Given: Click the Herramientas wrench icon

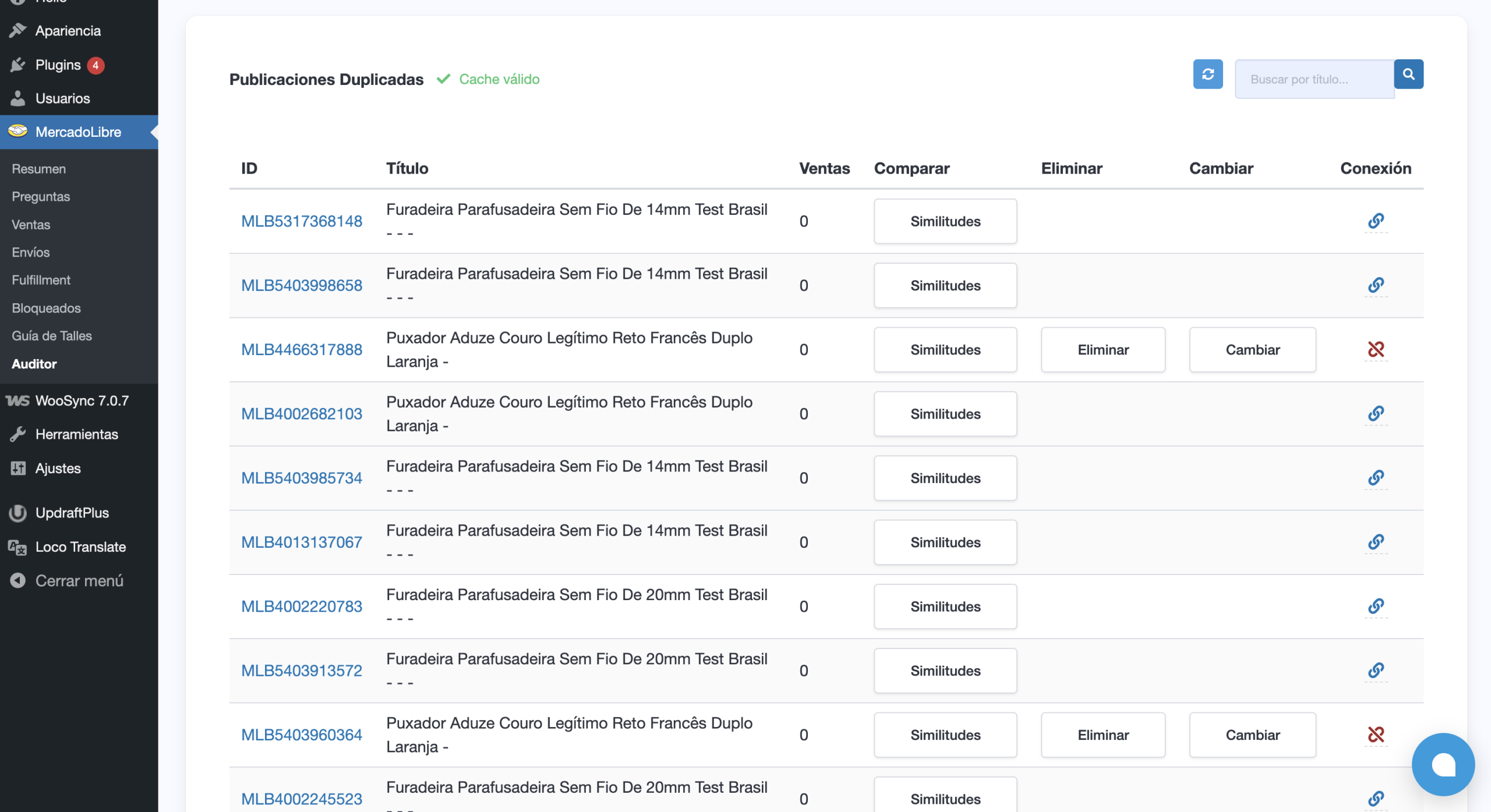Looking at the screenshot, I should coord(18,434).
